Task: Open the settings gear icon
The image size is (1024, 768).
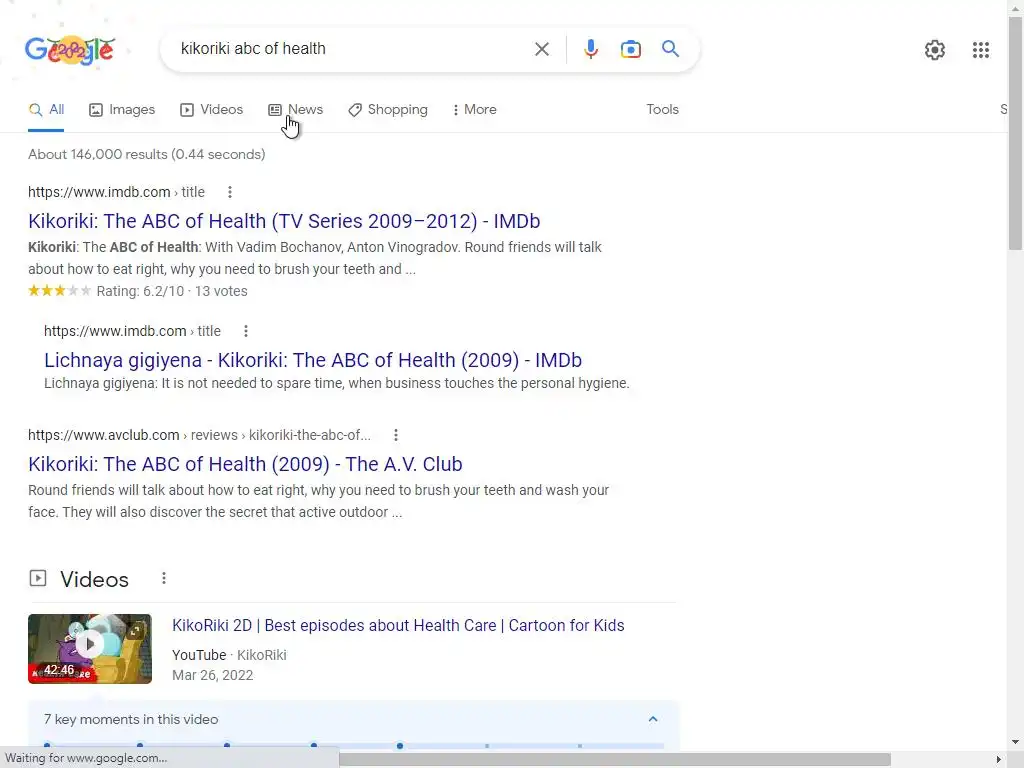Action: 935,50
